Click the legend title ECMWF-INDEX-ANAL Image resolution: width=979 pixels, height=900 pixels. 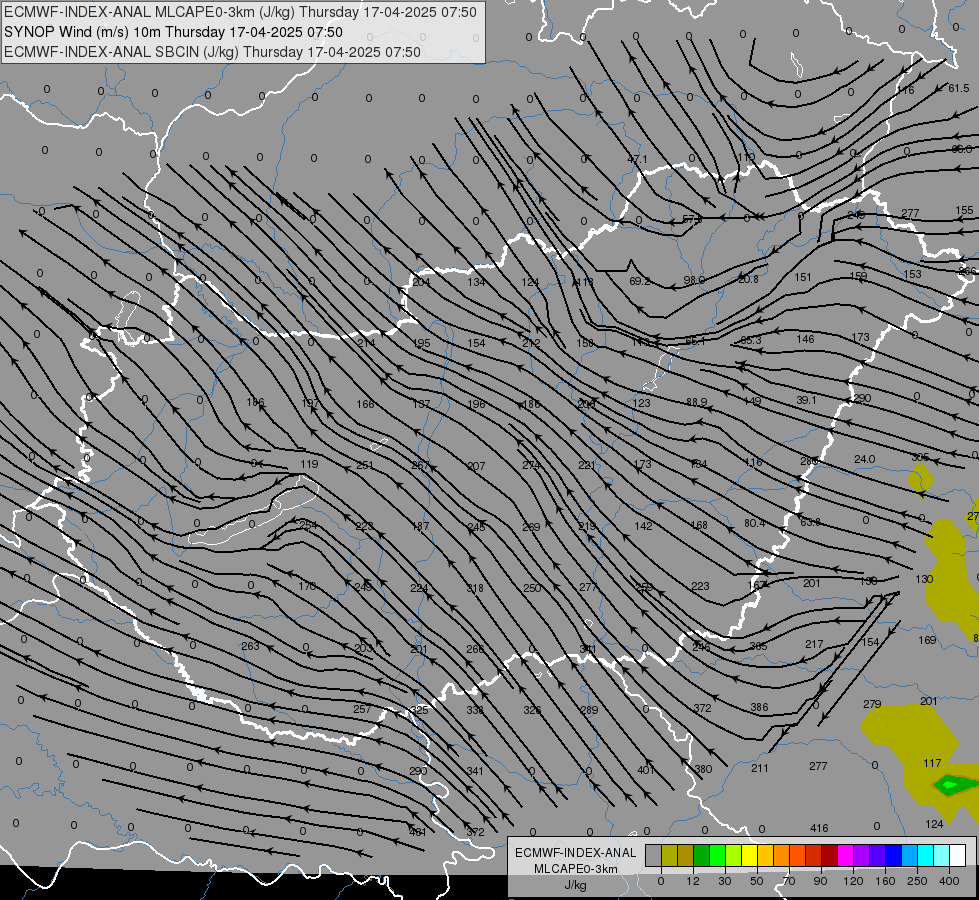576,853
